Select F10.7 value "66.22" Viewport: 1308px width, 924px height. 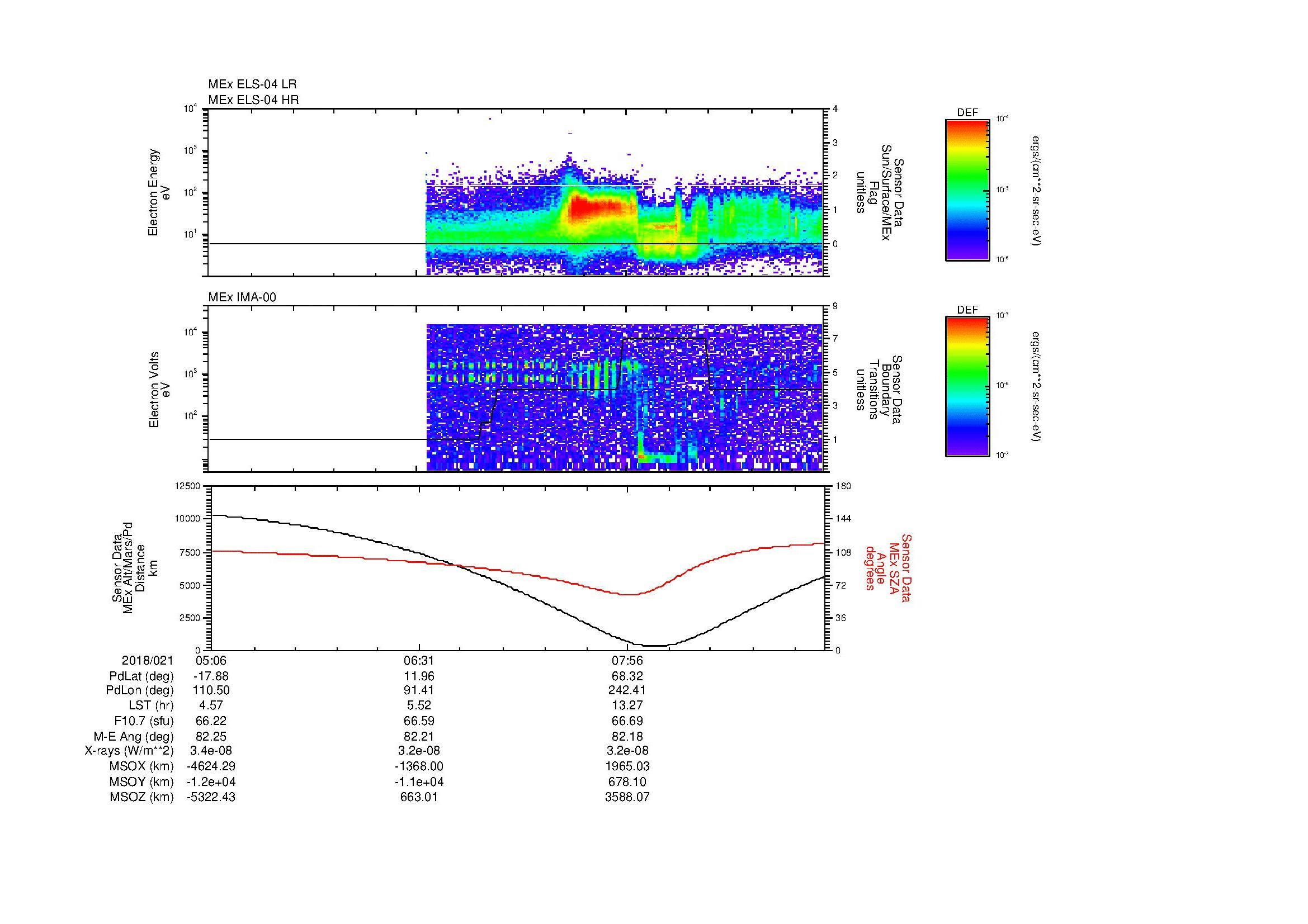point(211,721)
